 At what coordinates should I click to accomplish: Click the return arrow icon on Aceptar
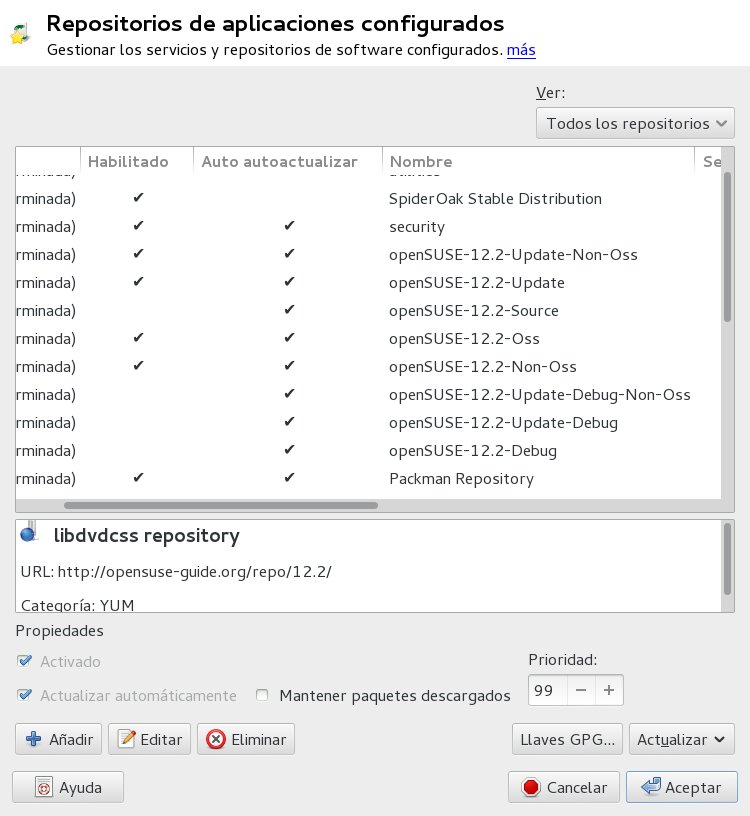(x=651, y=786)
